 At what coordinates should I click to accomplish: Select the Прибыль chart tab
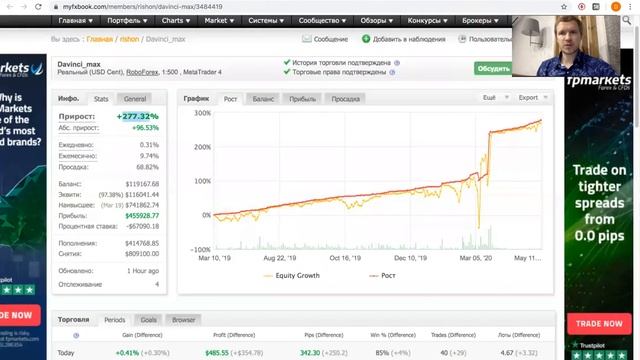[302, 99]
